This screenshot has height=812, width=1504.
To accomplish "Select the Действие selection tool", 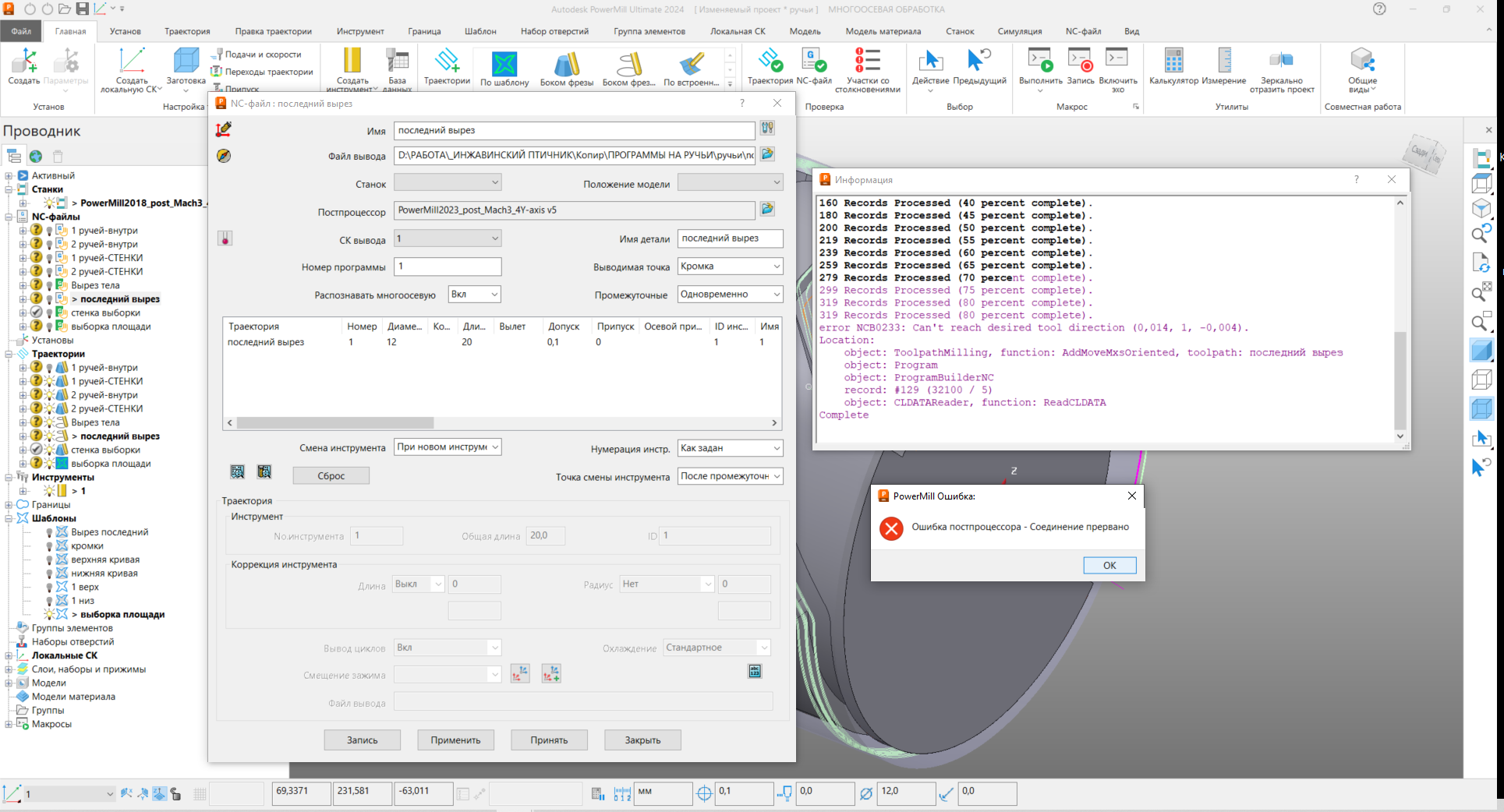I will 930,60.
